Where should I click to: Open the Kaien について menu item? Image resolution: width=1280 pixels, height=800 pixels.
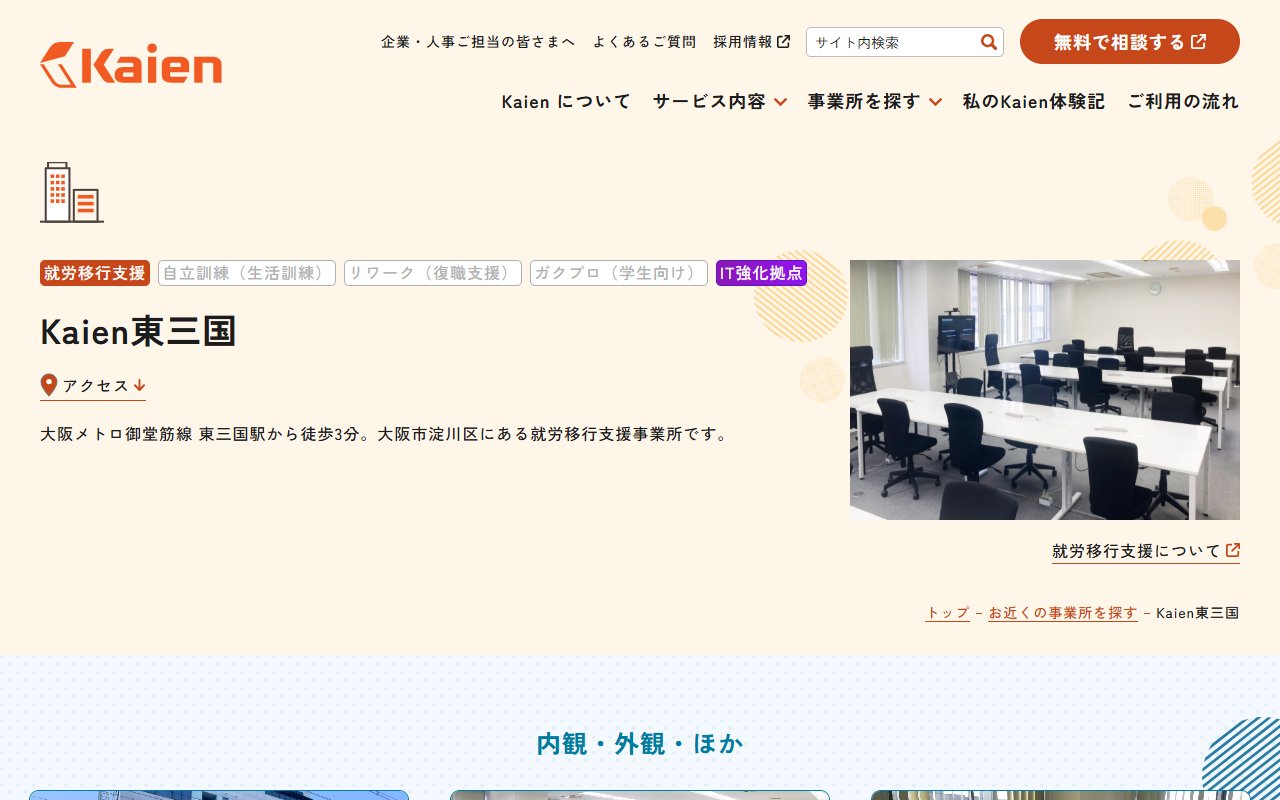[566, 101]
